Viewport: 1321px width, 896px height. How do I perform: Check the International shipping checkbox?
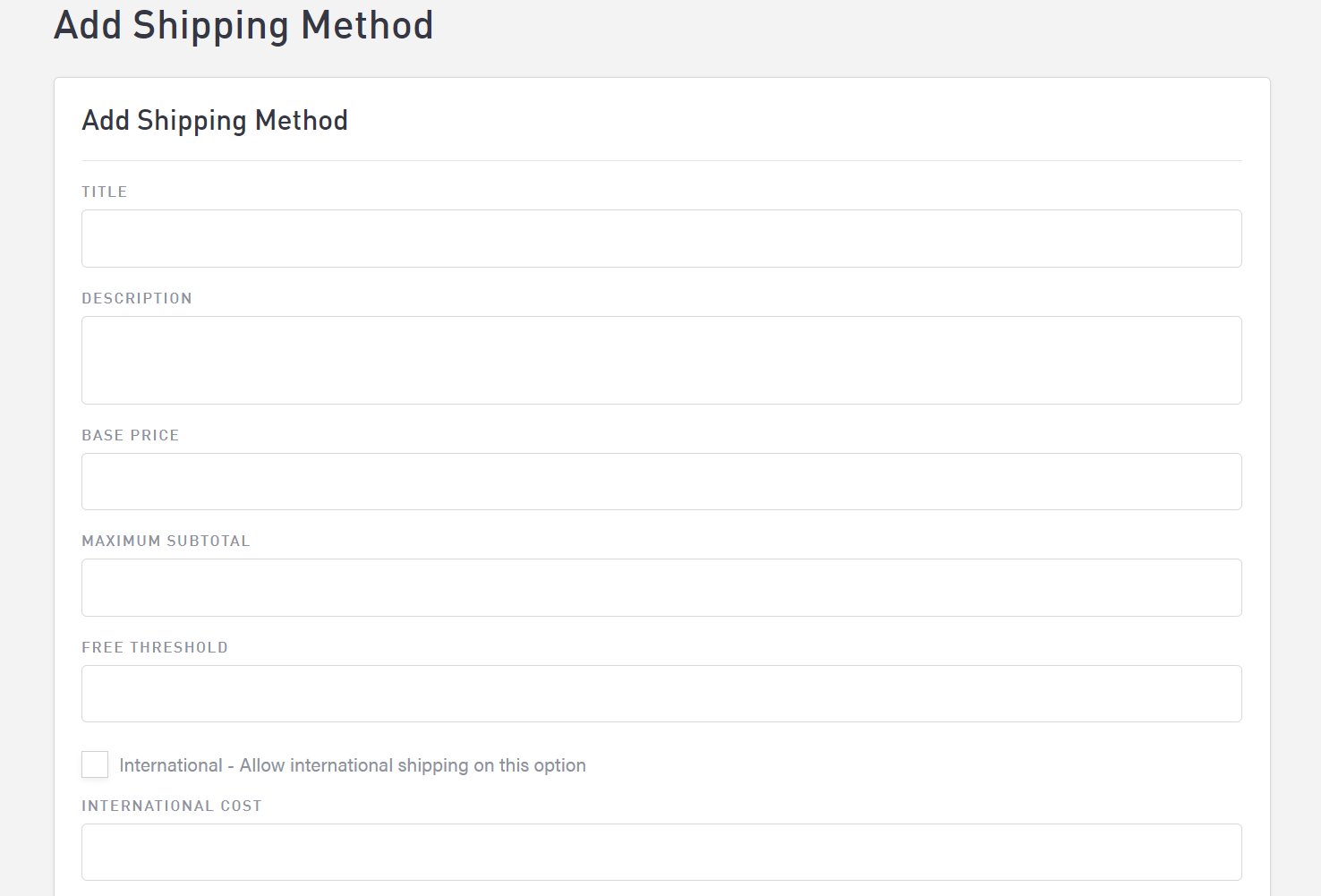pos(95,764)
